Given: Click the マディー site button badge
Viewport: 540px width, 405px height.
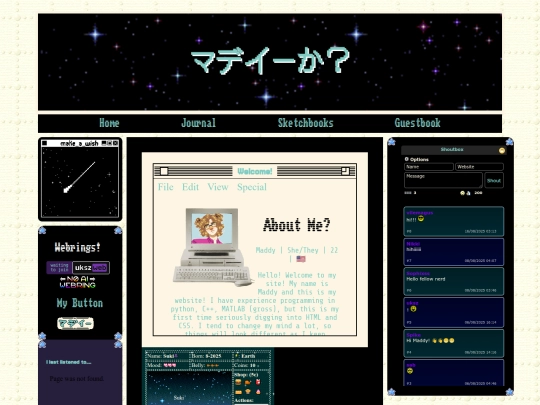Looking at the screenshot, I should coord(75,323).
